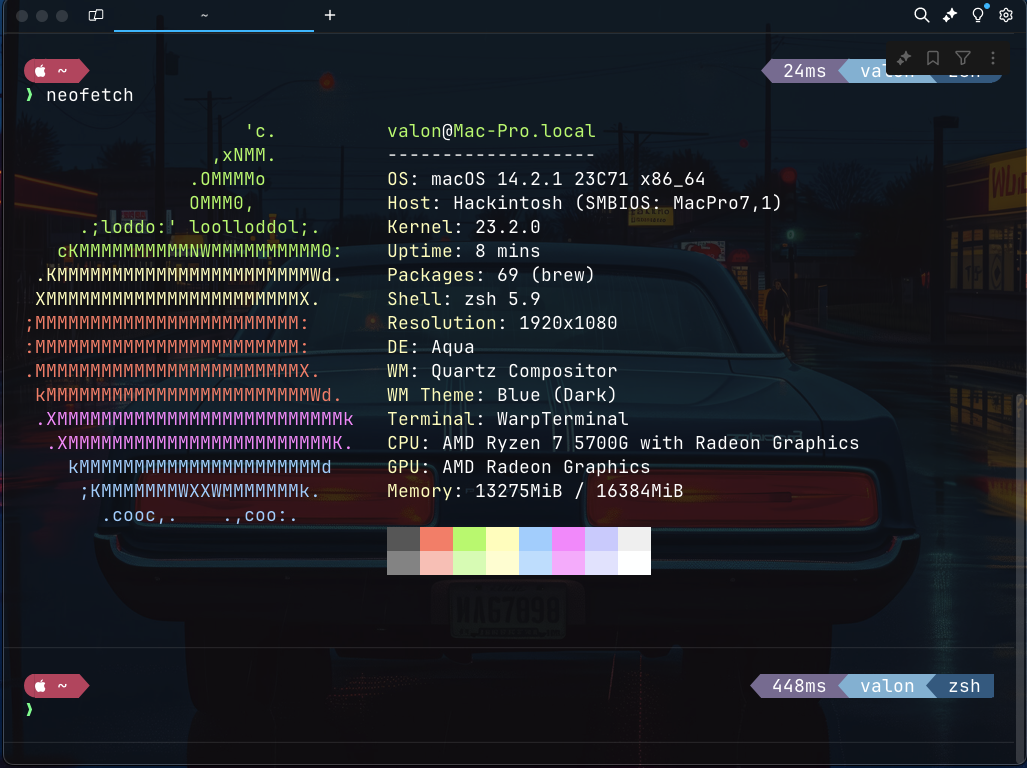Select the medium gray color swatch
This screenshot has width=1027, height=768.
click(403, 563)
